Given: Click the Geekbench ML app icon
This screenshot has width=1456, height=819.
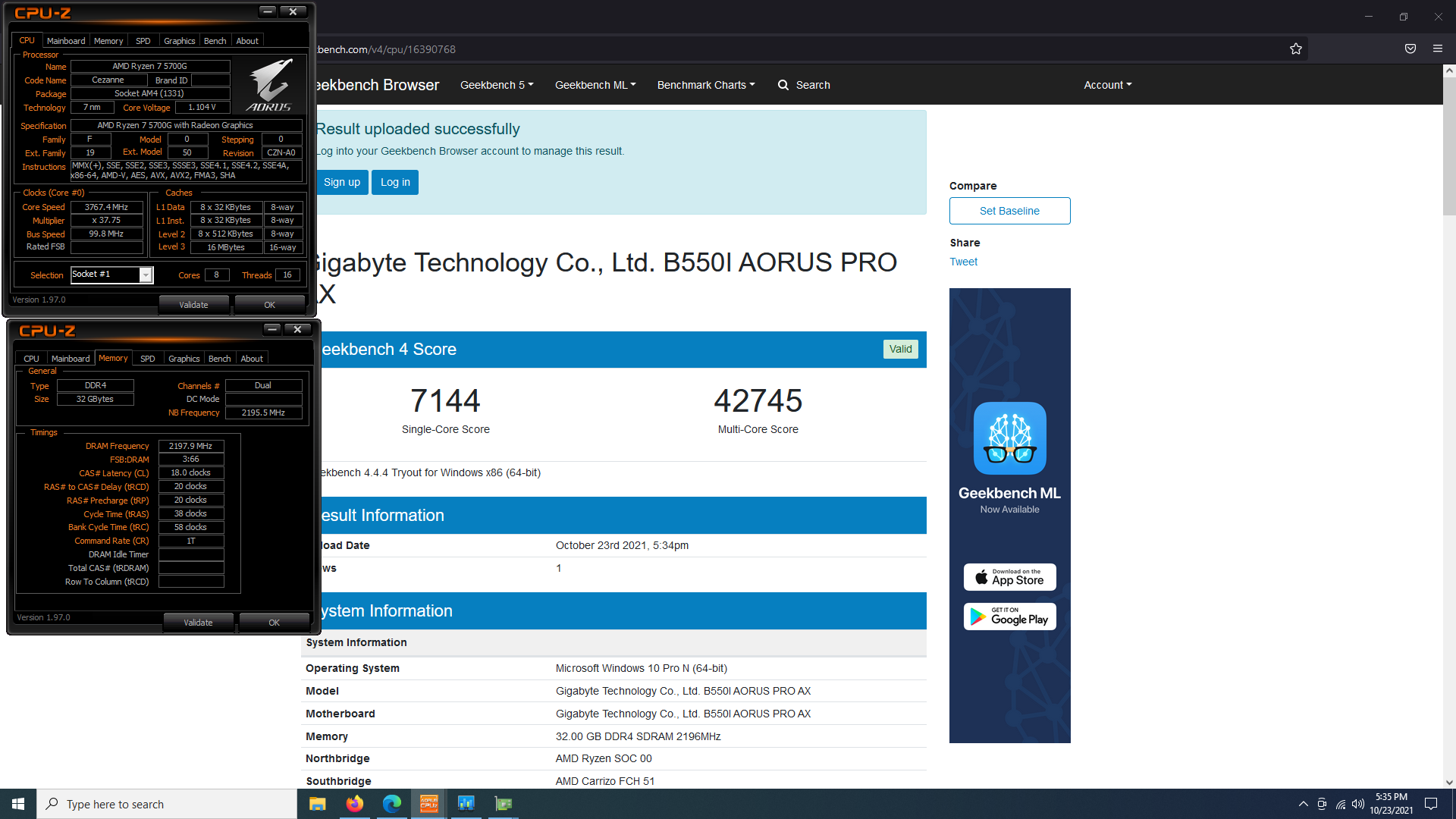Looking at the screenshot, I should [1009, 438].
